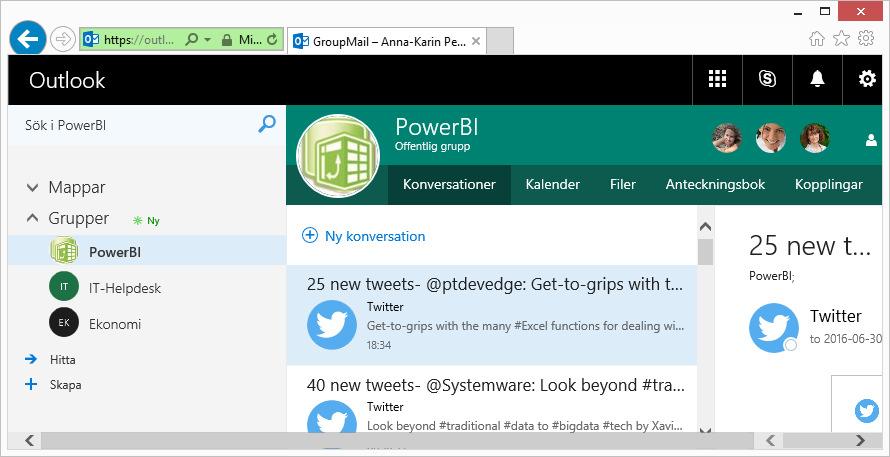Click Twitter avatar in 25 tweets item

point(332,325)
